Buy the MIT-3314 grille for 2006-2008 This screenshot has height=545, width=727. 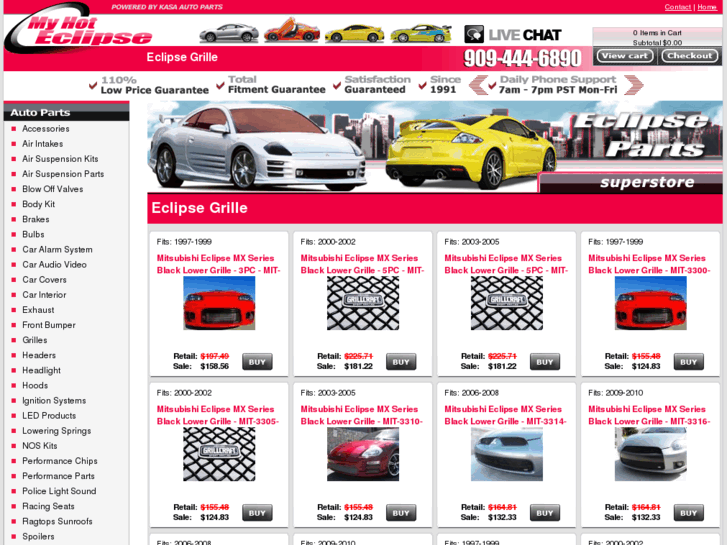tap(545, 513)
